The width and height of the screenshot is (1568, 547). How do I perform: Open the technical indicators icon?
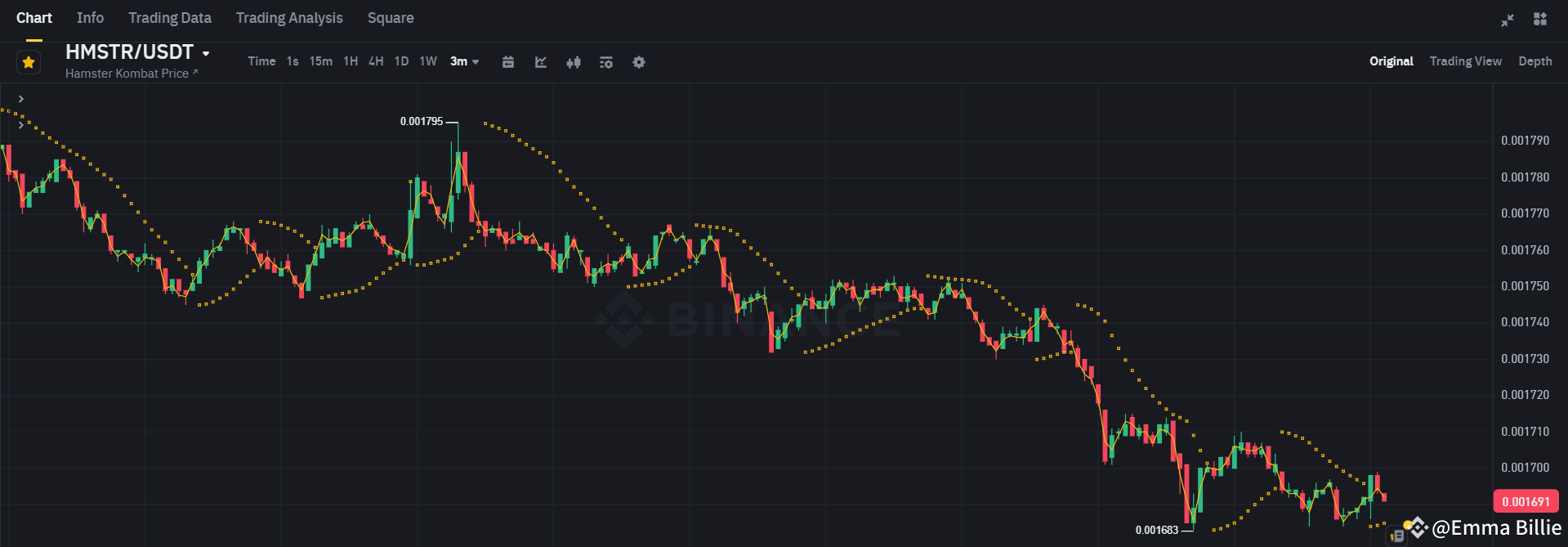[x=540, y=61]
